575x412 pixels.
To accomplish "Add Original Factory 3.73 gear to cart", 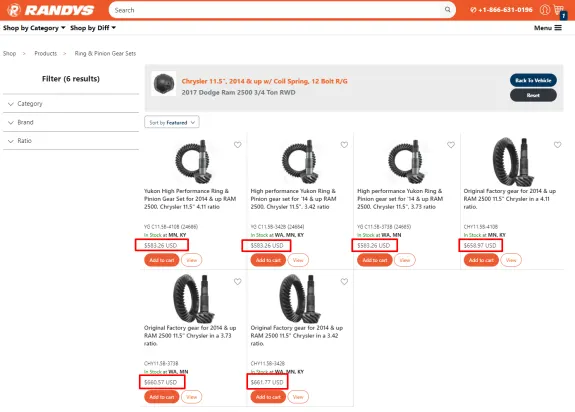I will 162,397.
